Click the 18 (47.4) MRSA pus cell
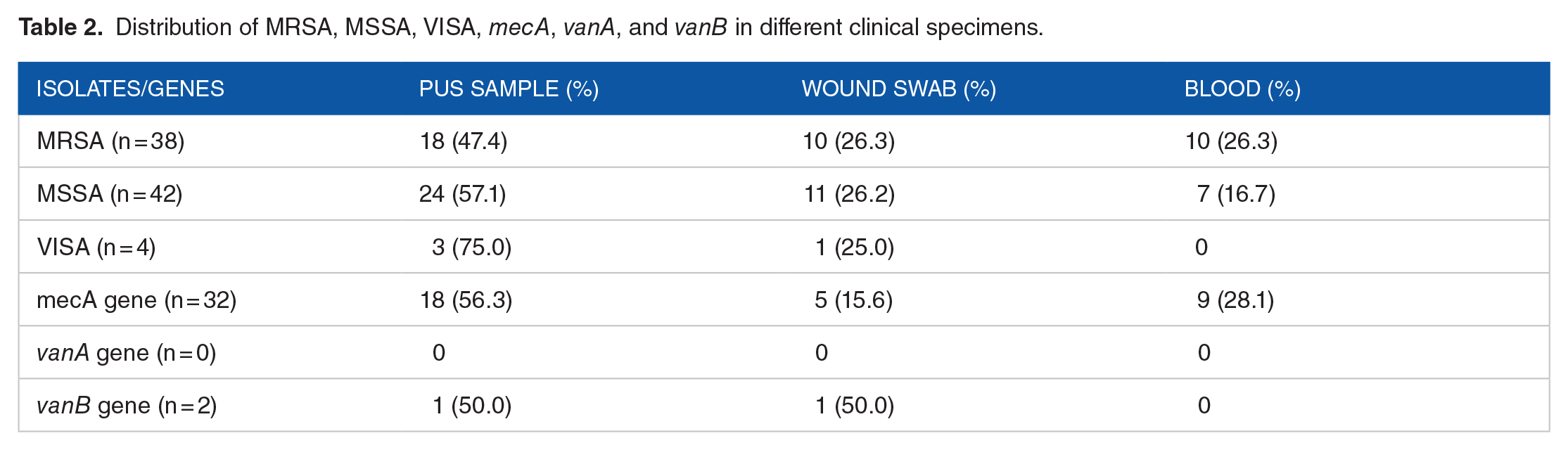Image resolution: width=1568 pixels, height=450 pixels. click(464, 141)
